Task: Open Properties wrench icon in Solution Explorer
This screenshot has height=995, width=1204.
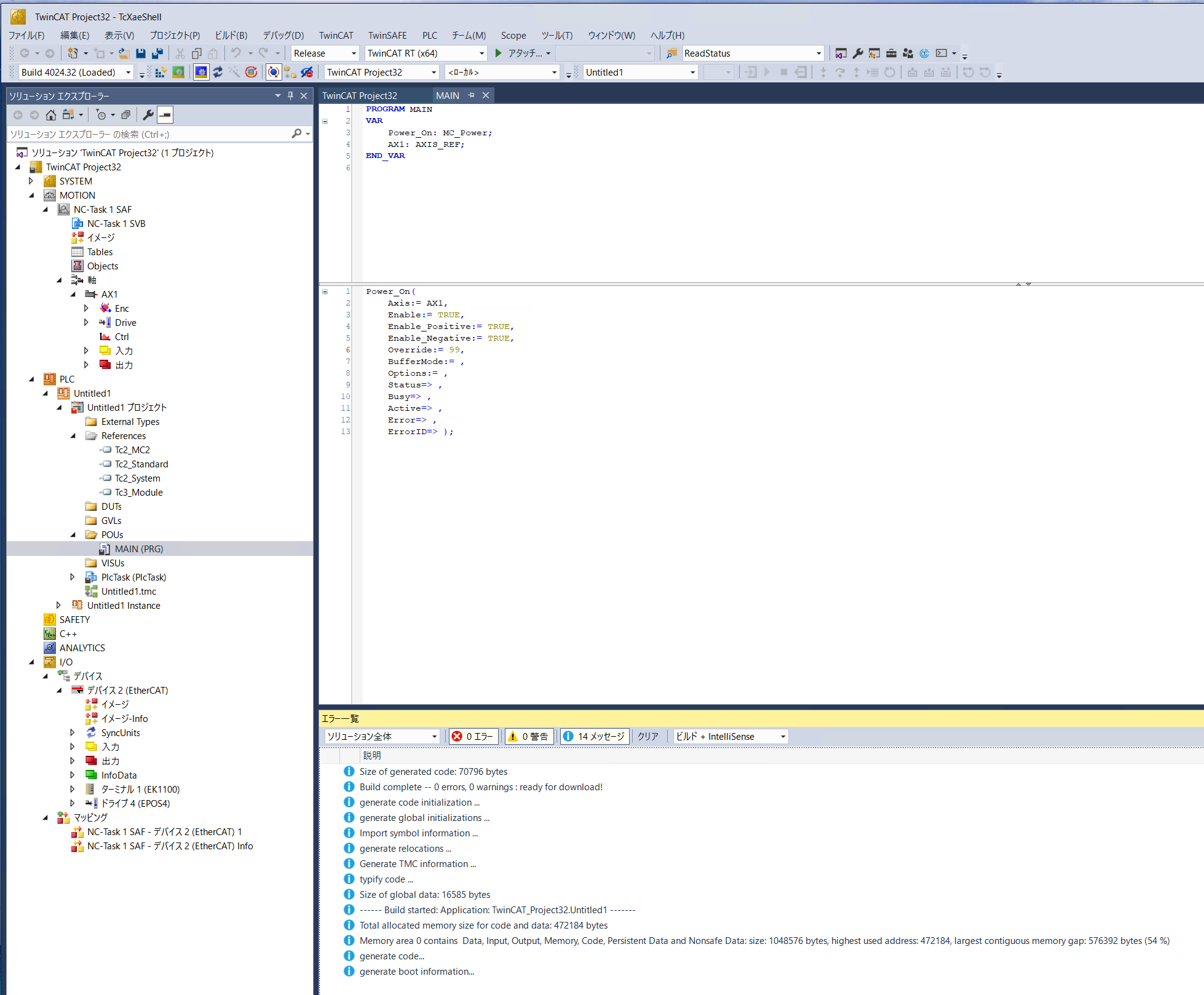Action: coord(148,115)
